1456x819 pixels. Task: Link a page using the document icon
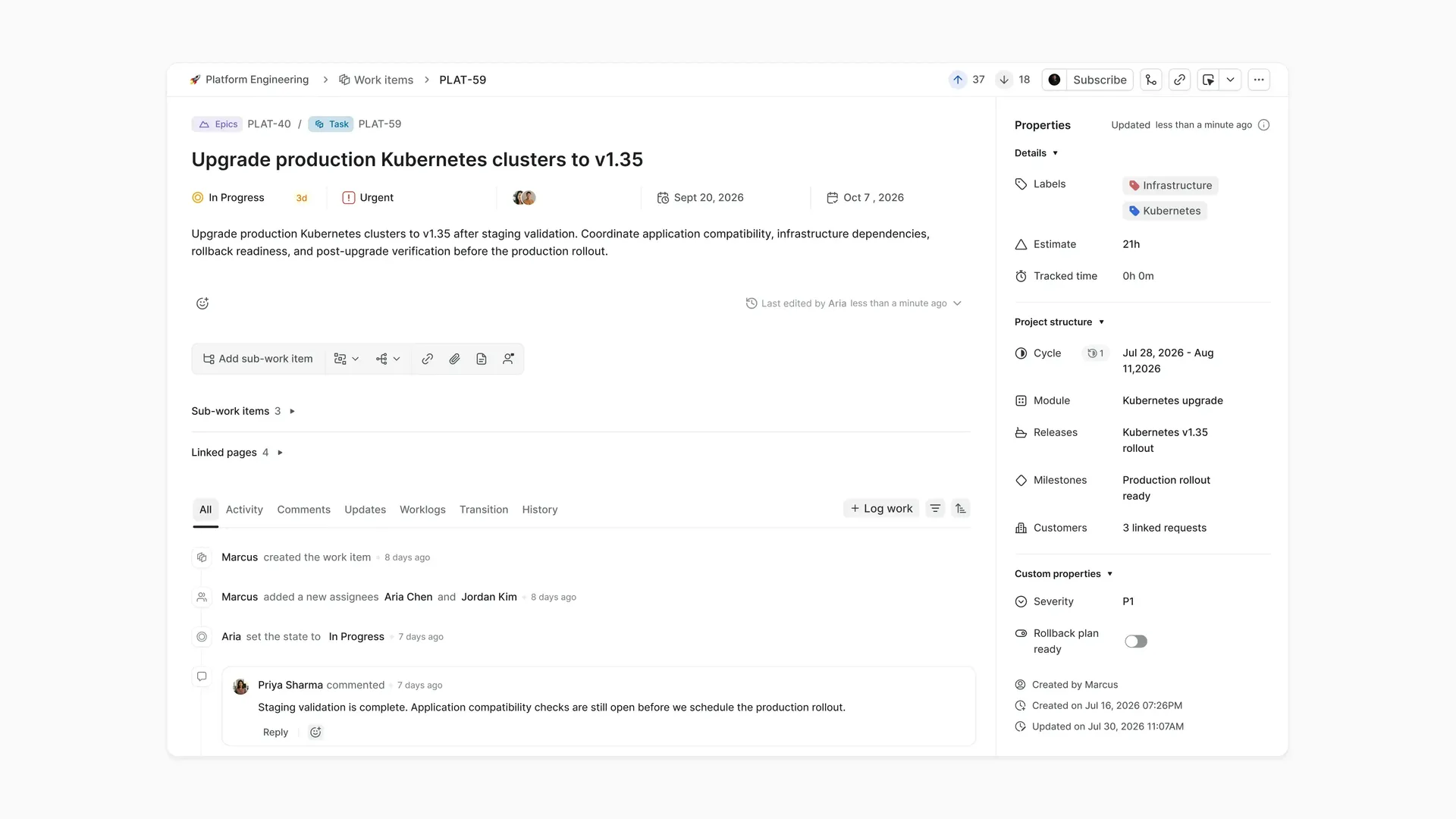tap(482, 359)
